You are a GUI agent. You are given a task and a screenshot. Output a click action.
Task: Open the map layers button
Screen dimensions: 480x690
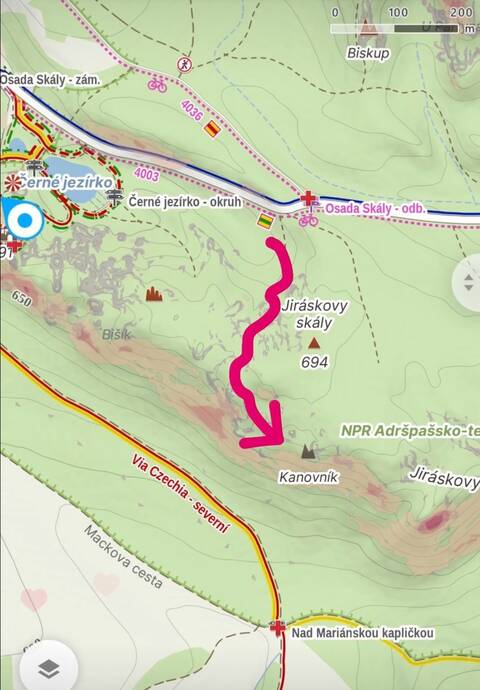coord(49,669)
